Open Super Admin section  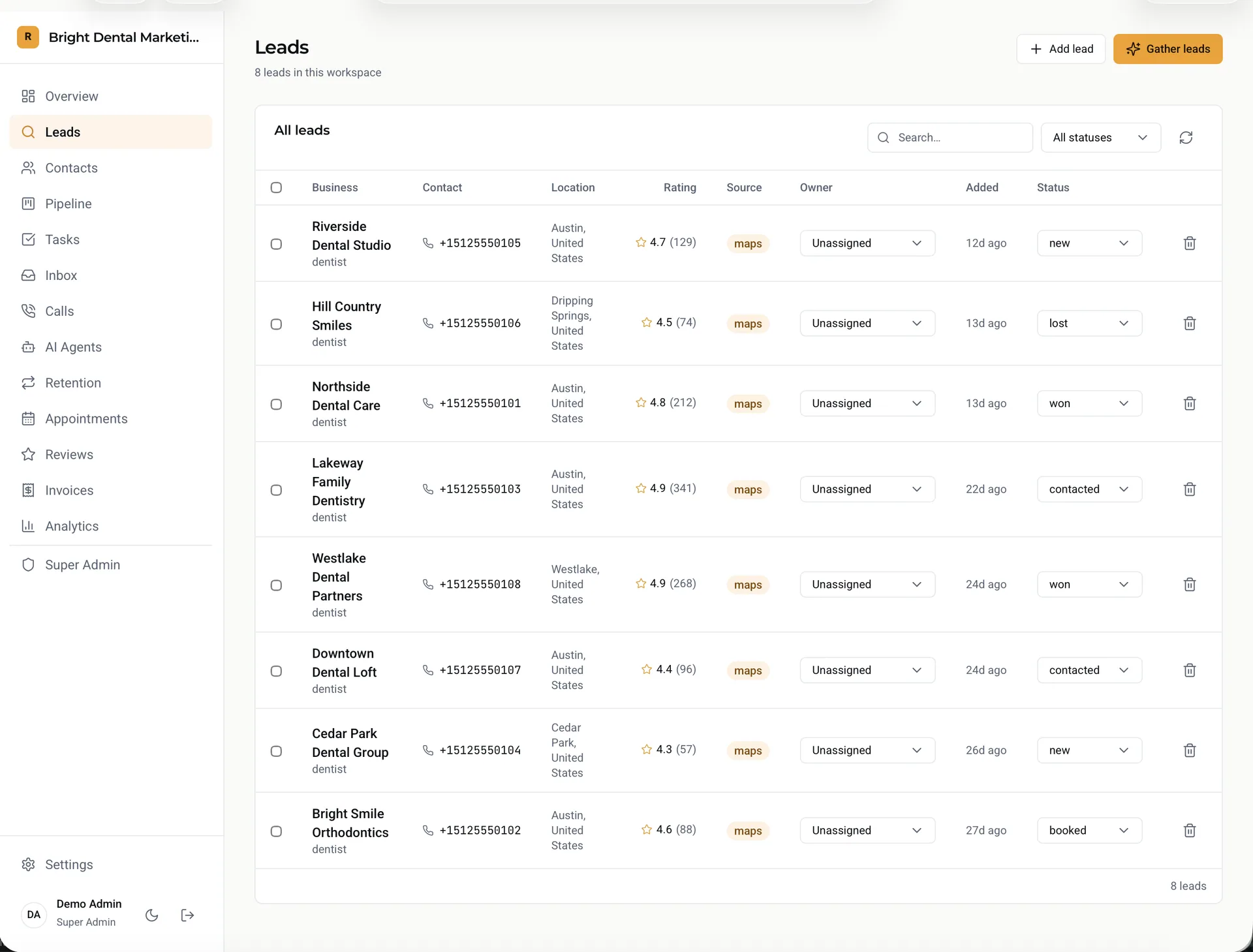coord(111,564)
